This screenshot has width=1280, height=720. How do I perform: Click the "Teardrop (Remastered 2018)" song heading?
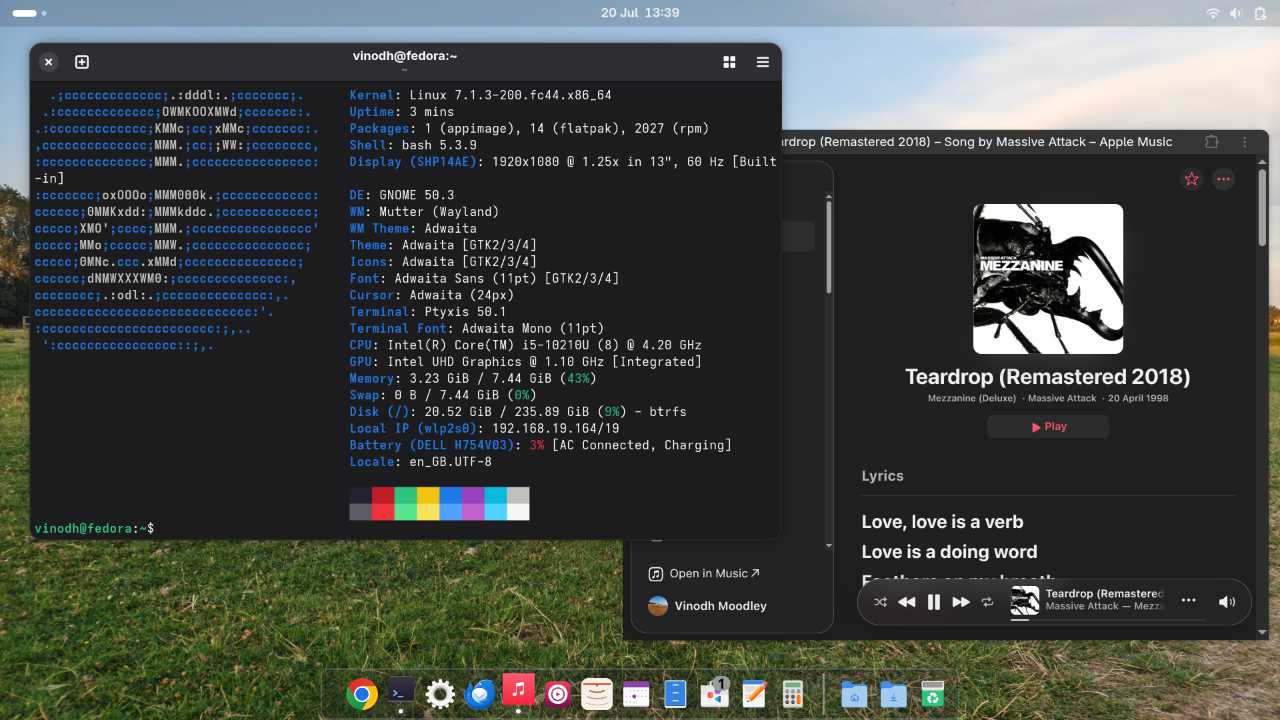[1048, 377]
